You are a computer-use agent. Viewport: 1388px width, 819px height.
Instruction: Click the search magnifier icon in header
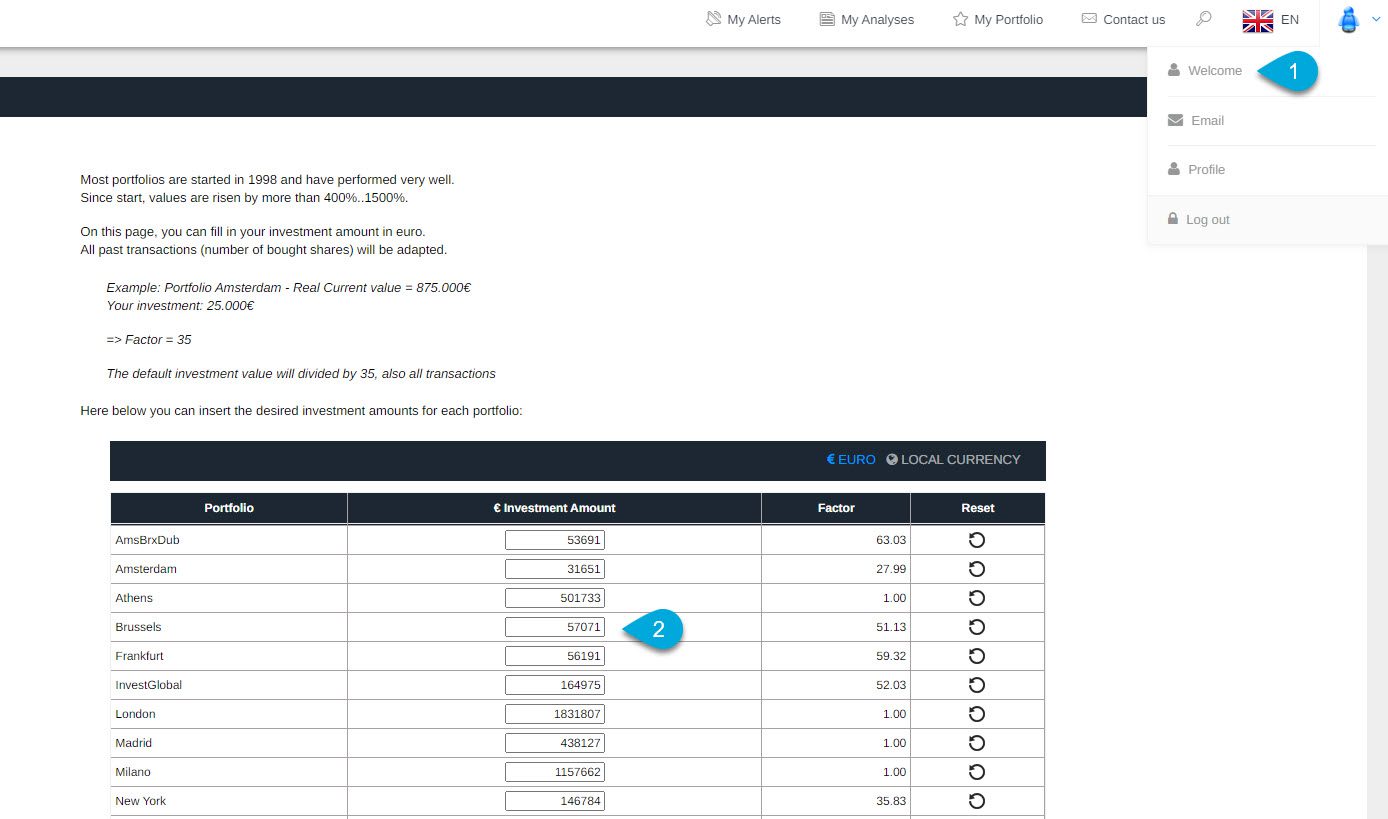tap(1204, 19)
